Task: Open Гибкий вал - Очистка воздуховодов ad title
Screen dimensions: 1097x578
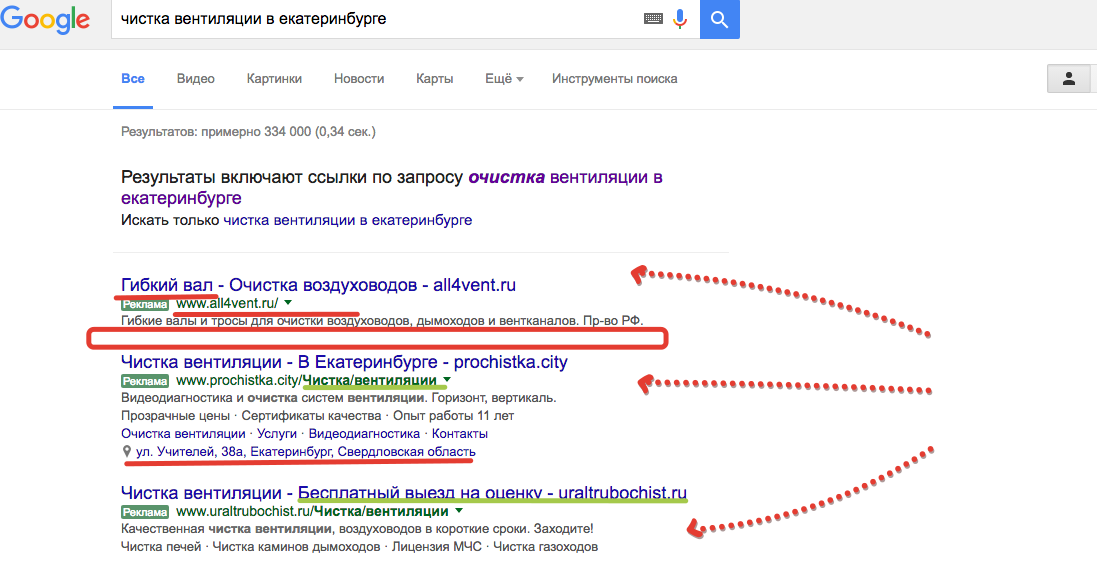Action: click(318, 285)
